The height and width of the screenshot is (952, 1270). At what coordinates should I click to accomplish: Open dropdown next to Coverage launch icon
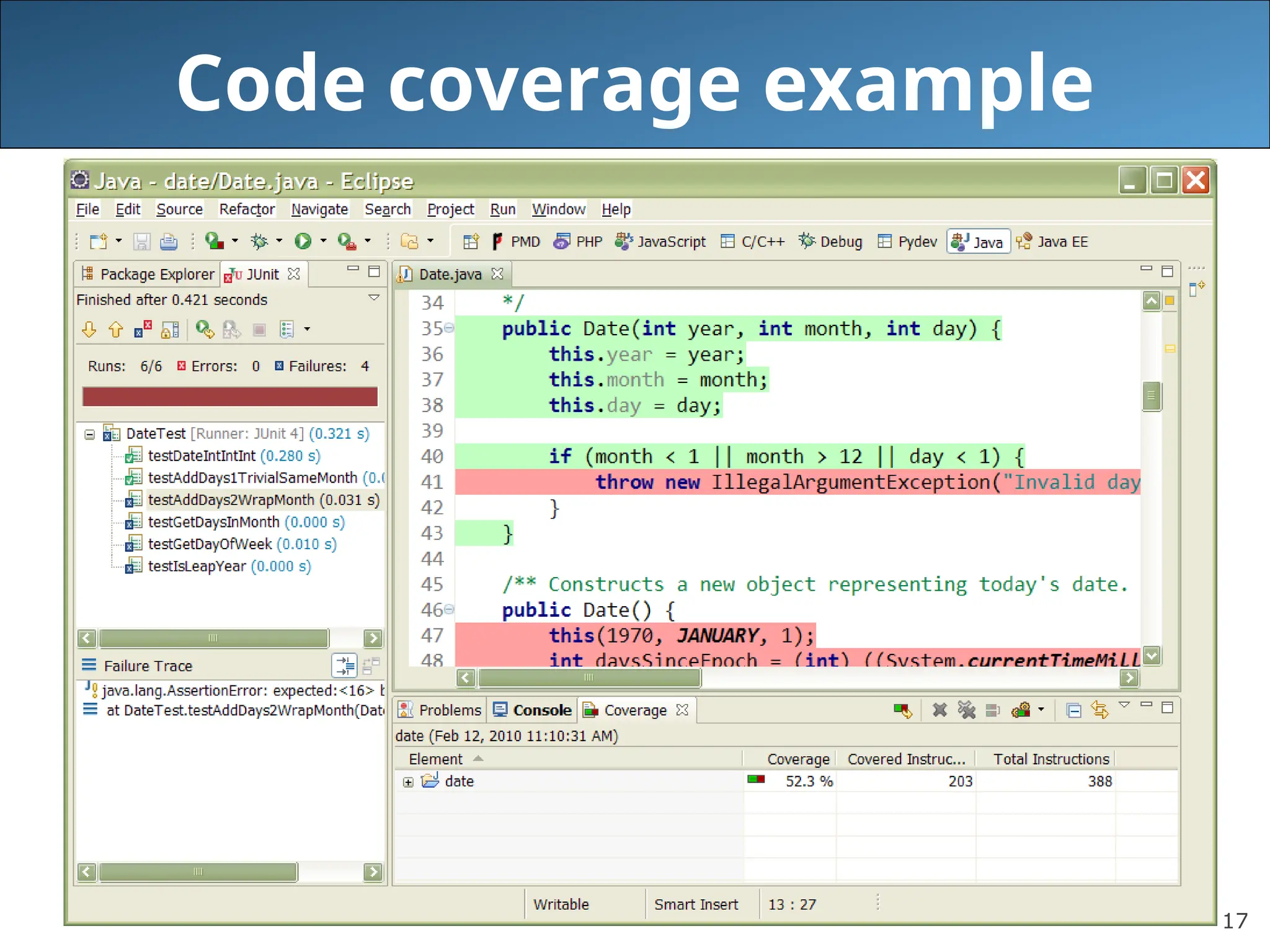point(234,241)
